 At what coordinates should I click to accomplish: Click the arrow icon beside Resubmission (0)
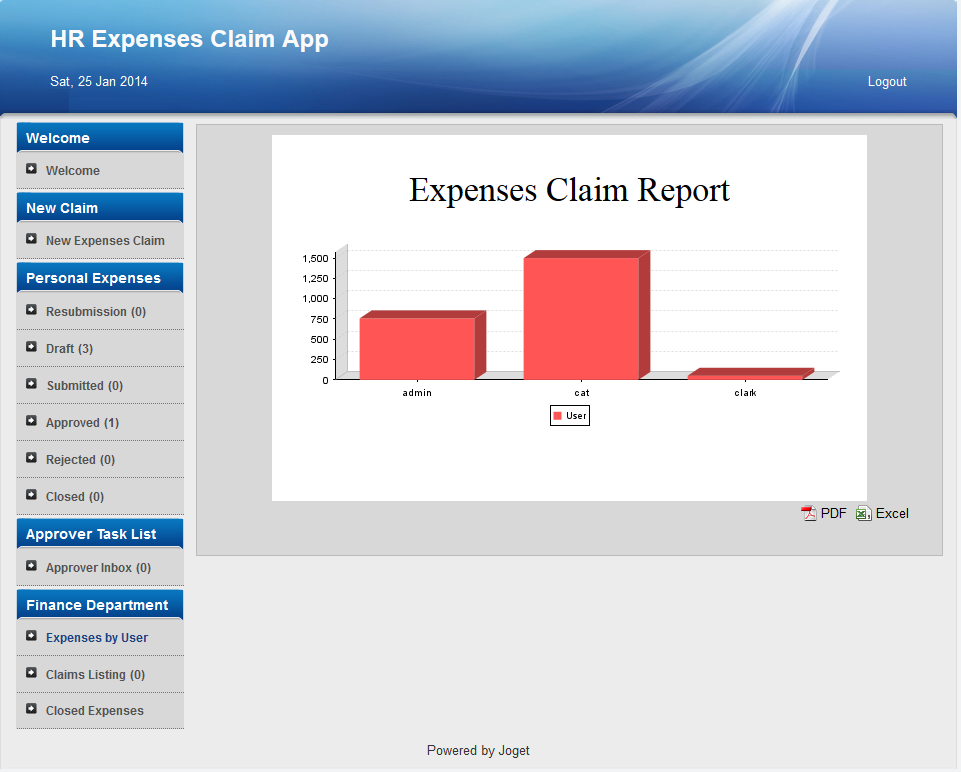click(x=31, y=310)
